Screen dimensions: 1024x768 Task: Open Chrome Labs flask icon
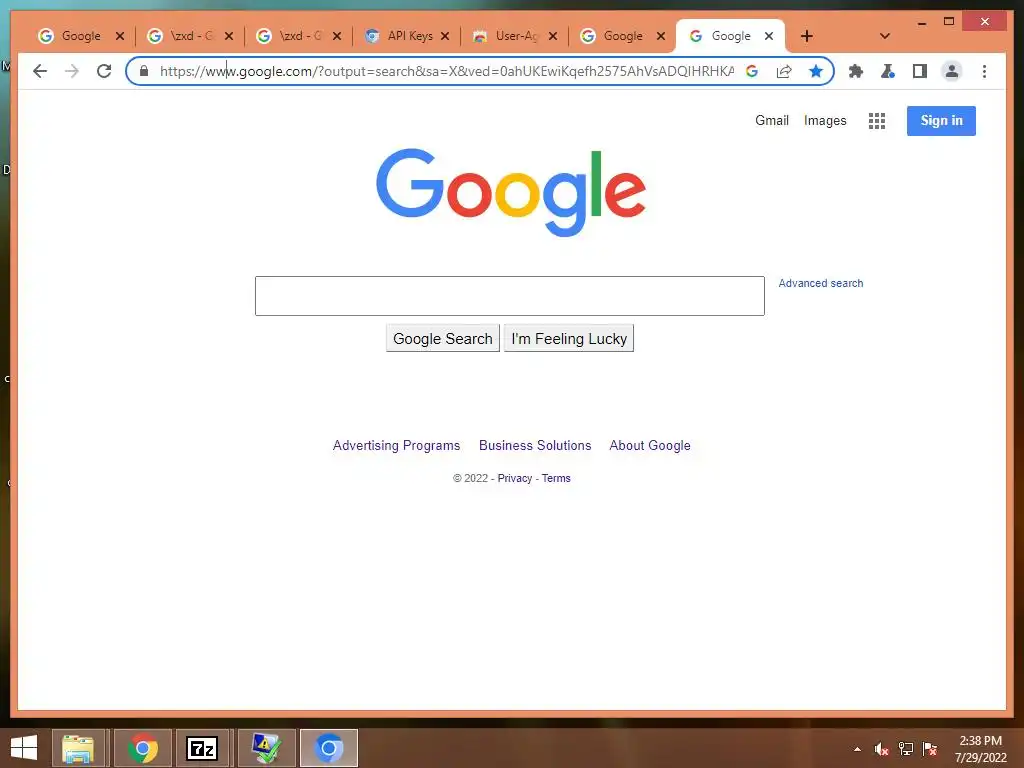(888, 71)
